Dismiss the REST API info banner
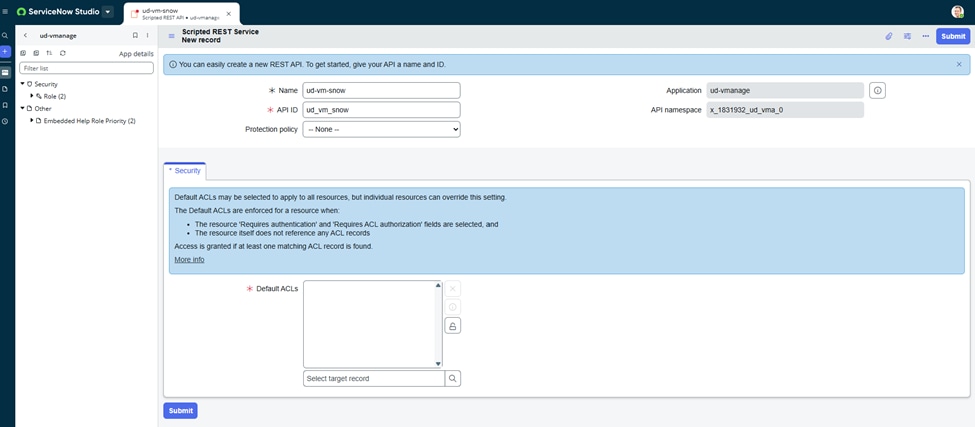 click(959, 64)
